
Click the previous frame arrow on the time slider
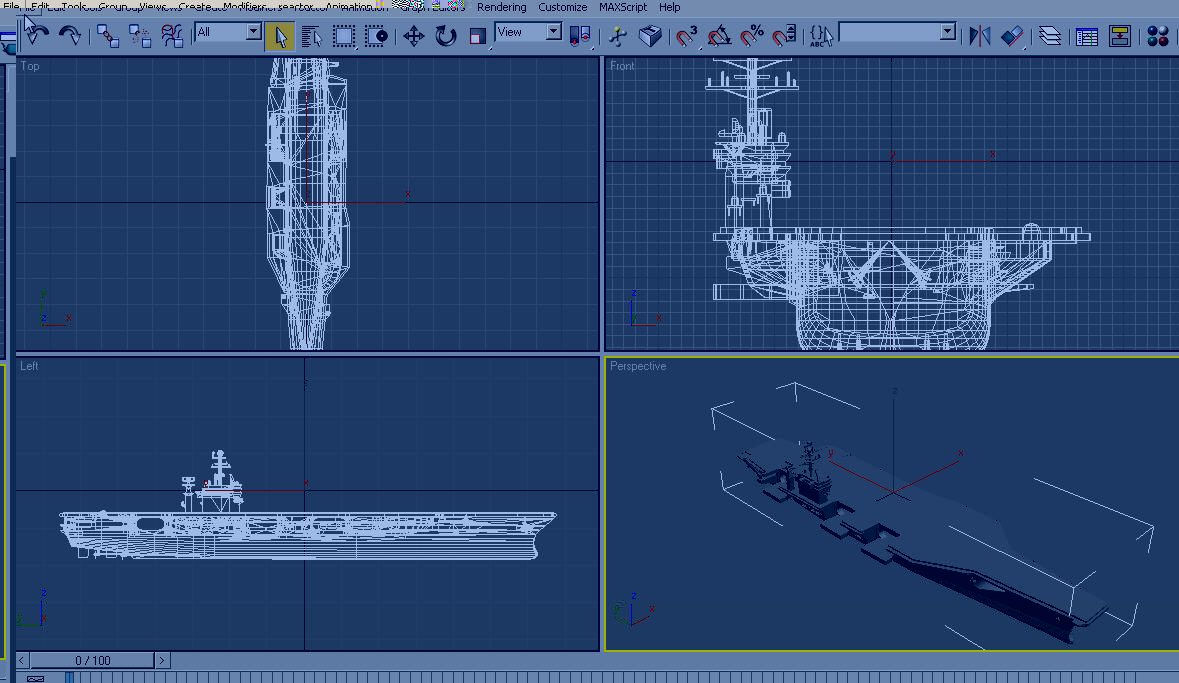23,660
